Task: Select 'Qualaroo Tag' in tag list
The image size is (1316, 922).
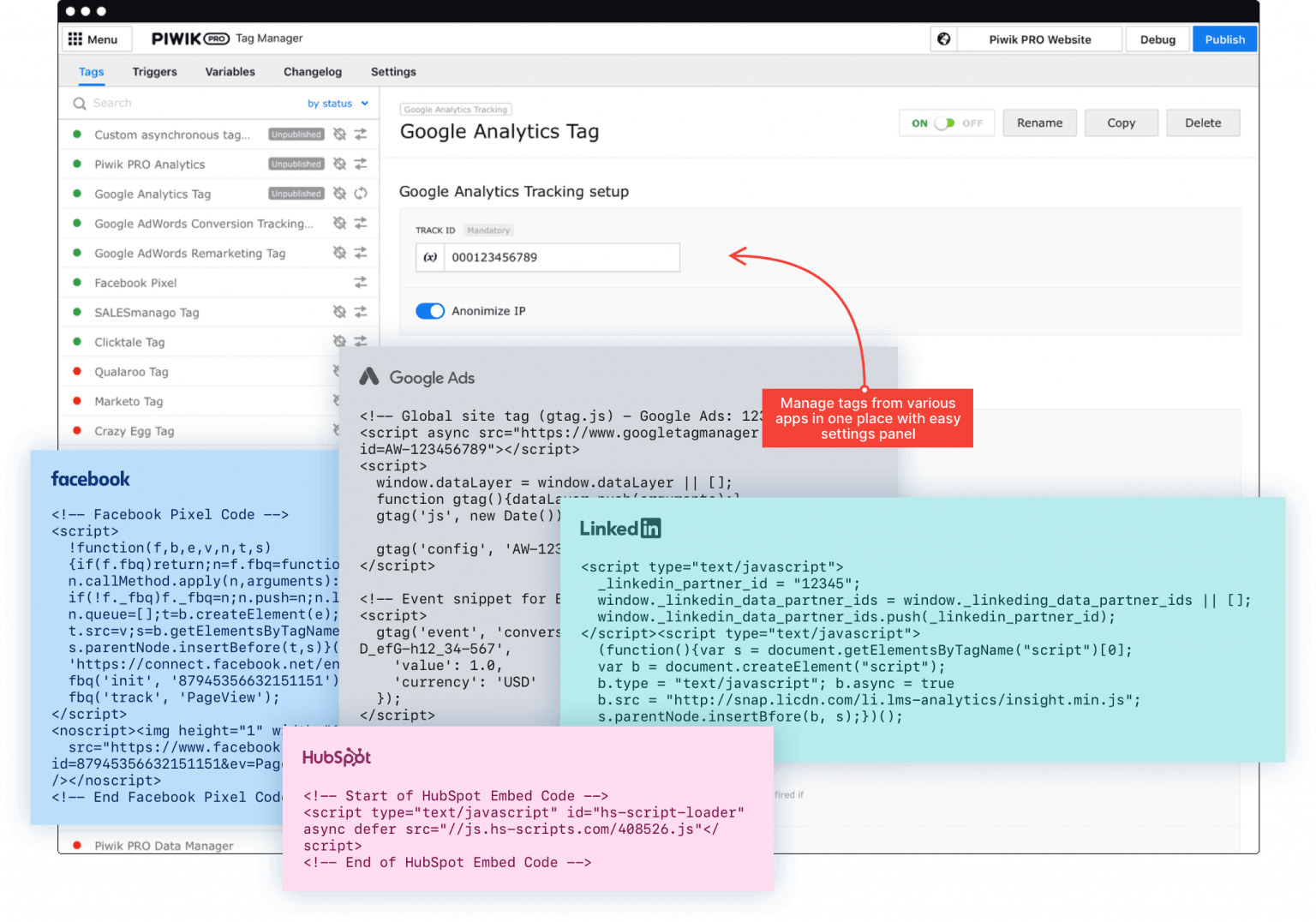Action: [x=131, y=372]
